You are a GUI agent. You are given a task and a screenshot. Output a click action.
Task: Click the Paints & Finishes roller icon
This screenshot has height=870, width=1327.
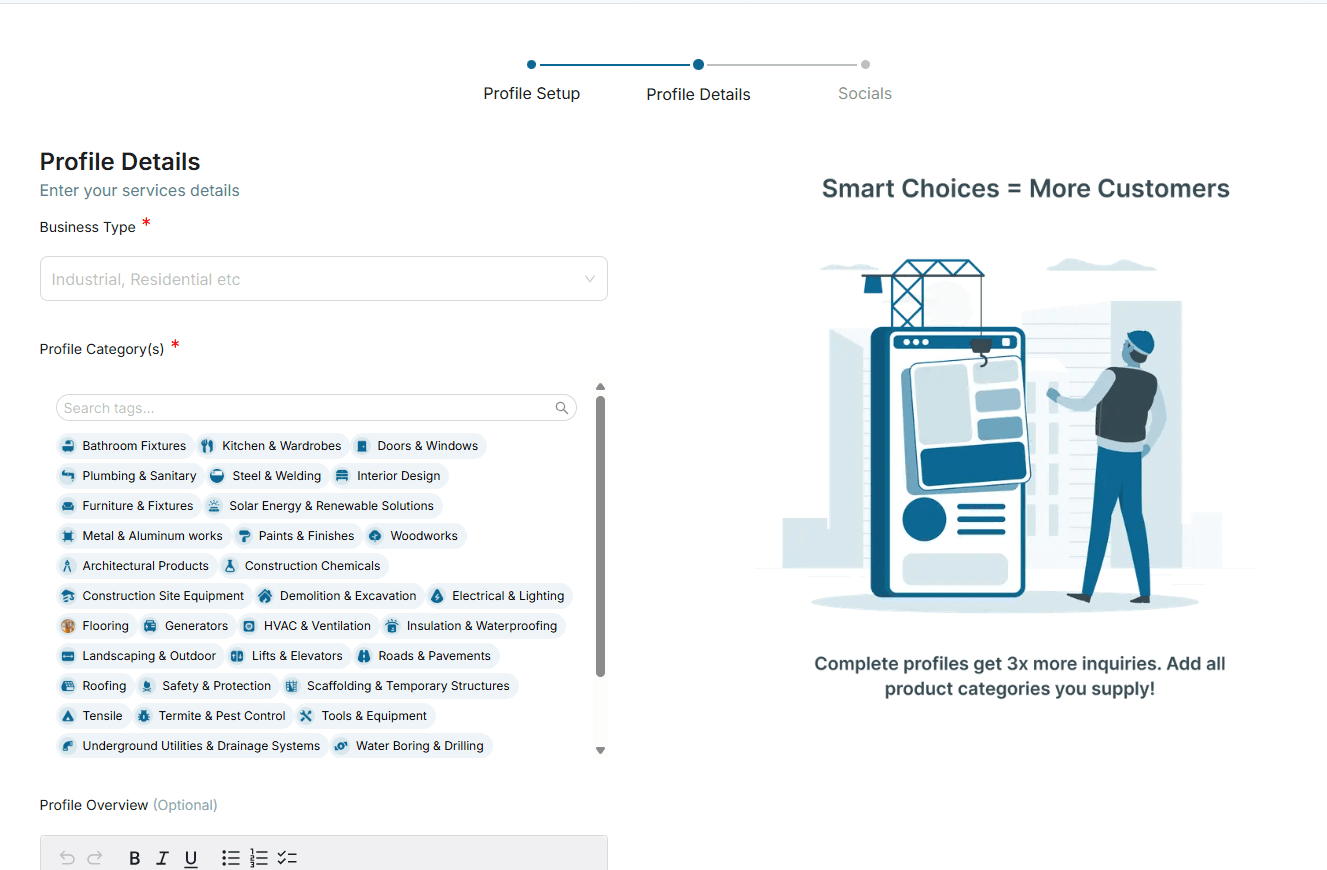pyautogui.click(x=244, y=536)
